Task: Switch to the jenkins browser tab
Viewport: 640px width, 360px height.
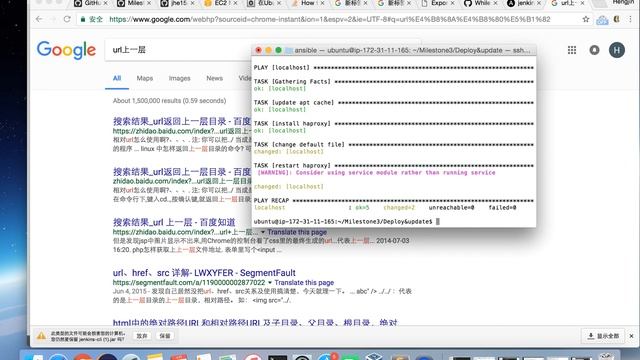Action: [524, 3]
